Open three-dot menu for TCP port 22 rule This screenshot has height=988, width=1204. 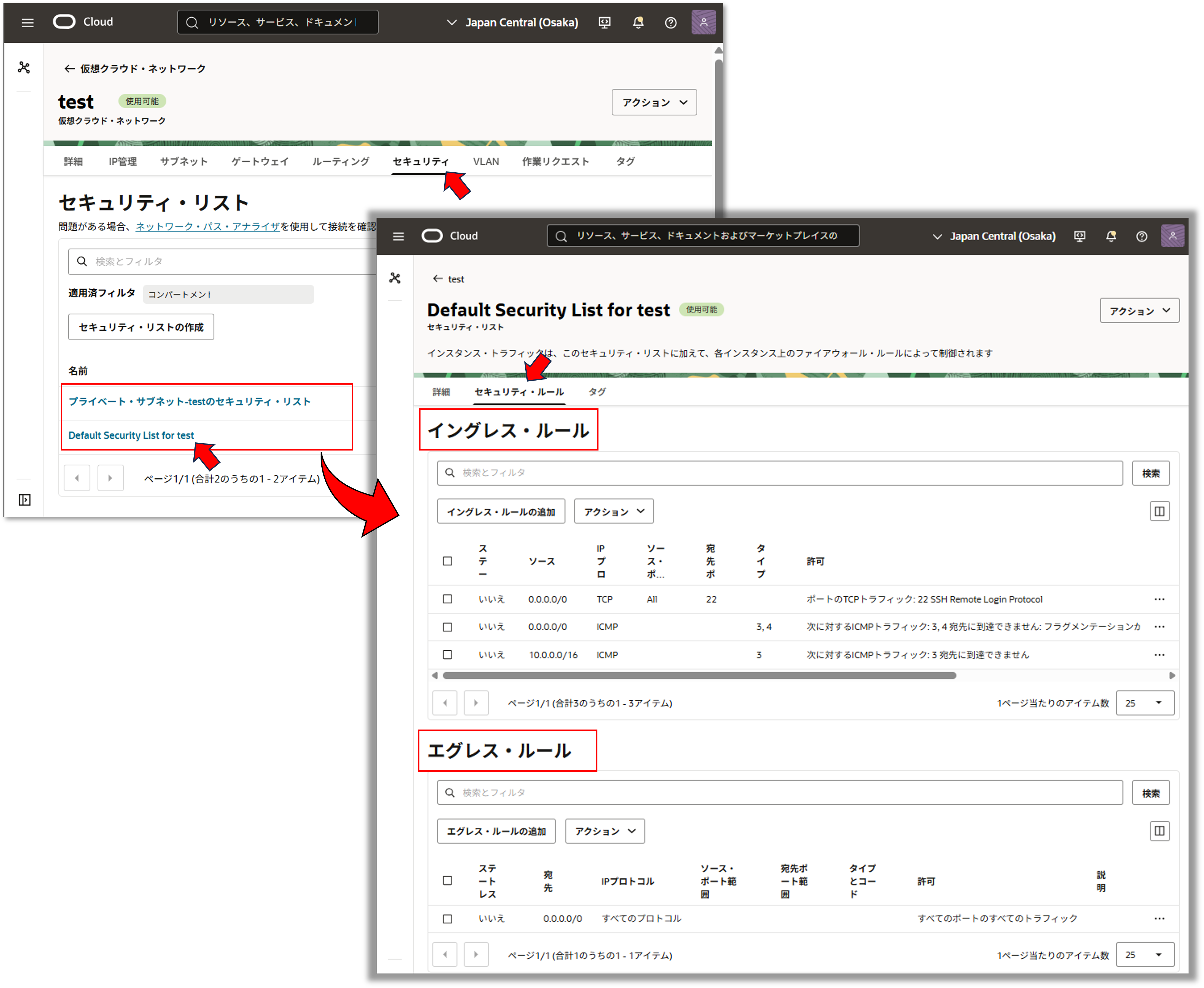(x=1159, y=599)
